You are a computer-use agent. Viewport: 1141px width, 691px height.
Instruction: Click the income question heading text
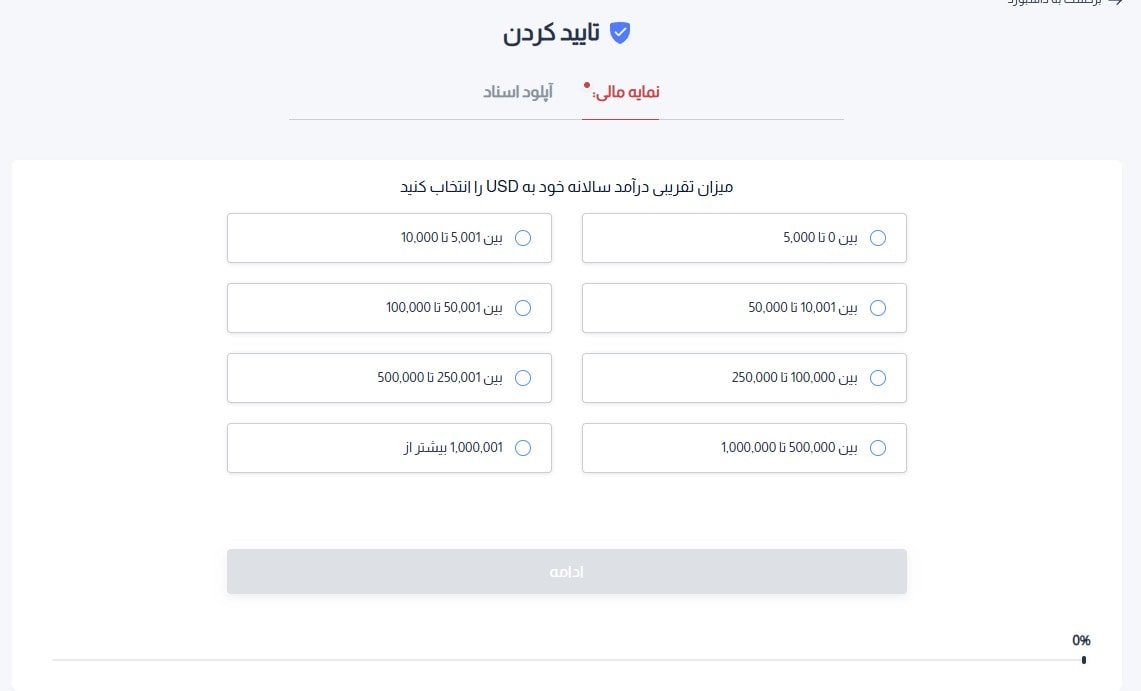pyautogui.click(x=566, y=186)
